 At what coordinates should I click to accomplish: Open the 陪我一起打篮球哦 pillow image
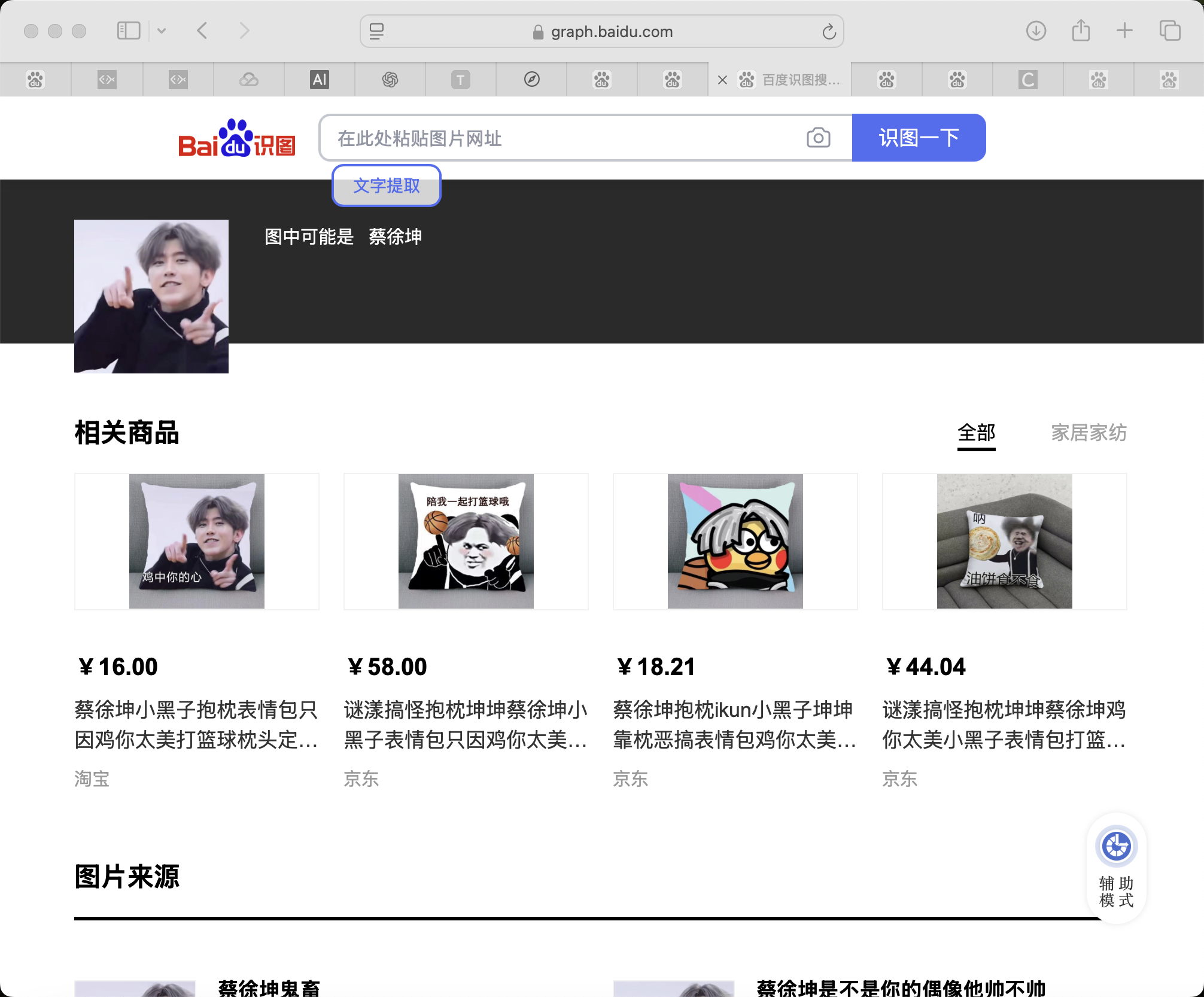[x=466, y=541]
